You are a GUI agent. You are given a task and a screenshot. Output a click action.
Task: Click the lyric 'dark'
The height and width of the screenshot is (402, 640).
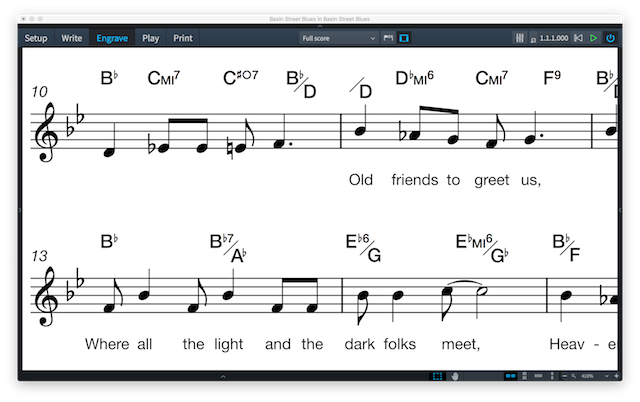[360, 344]
